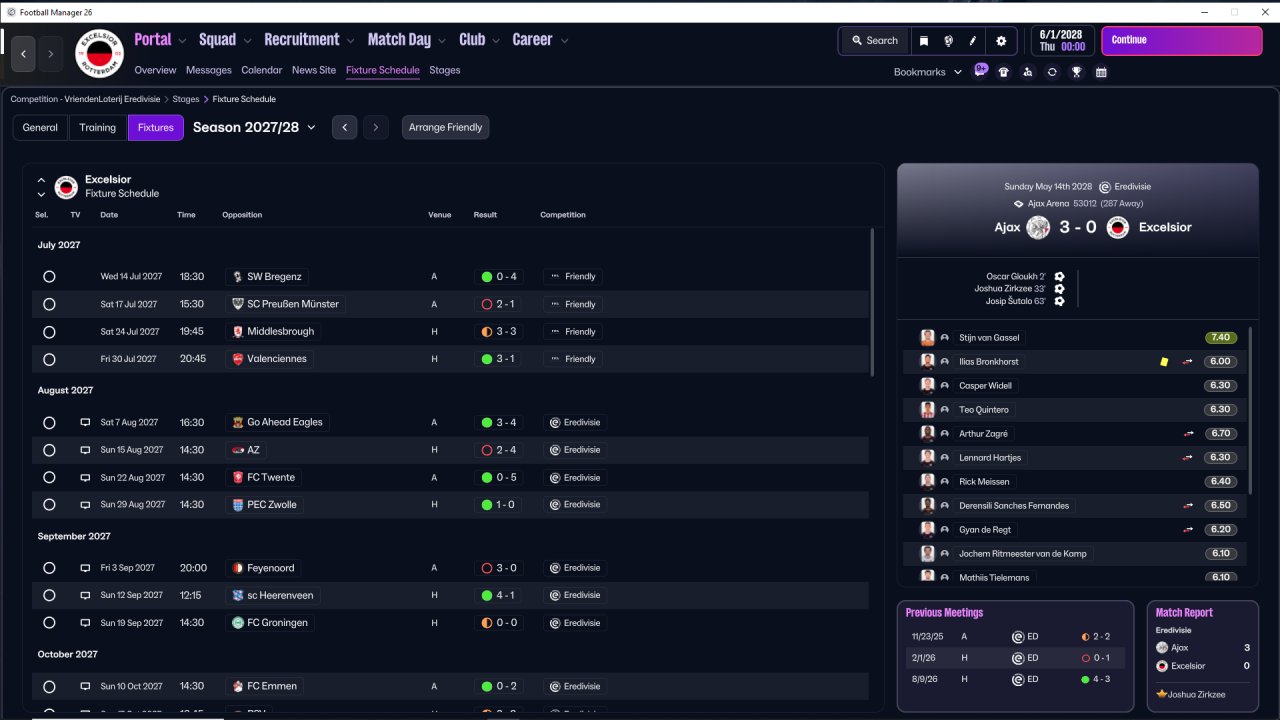Switch to the Training tab

[98, 127]
